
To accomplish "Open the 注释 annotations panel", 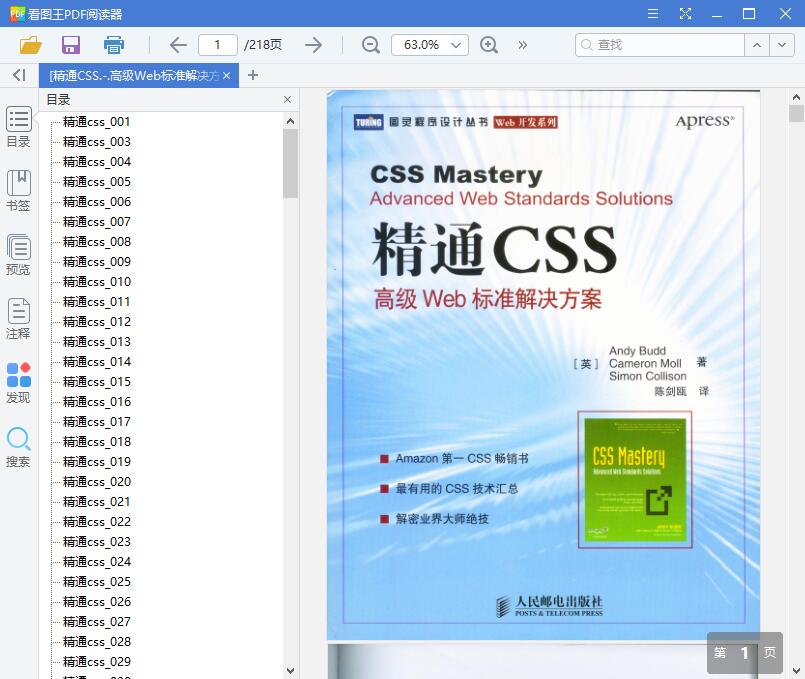I will 18,319.
